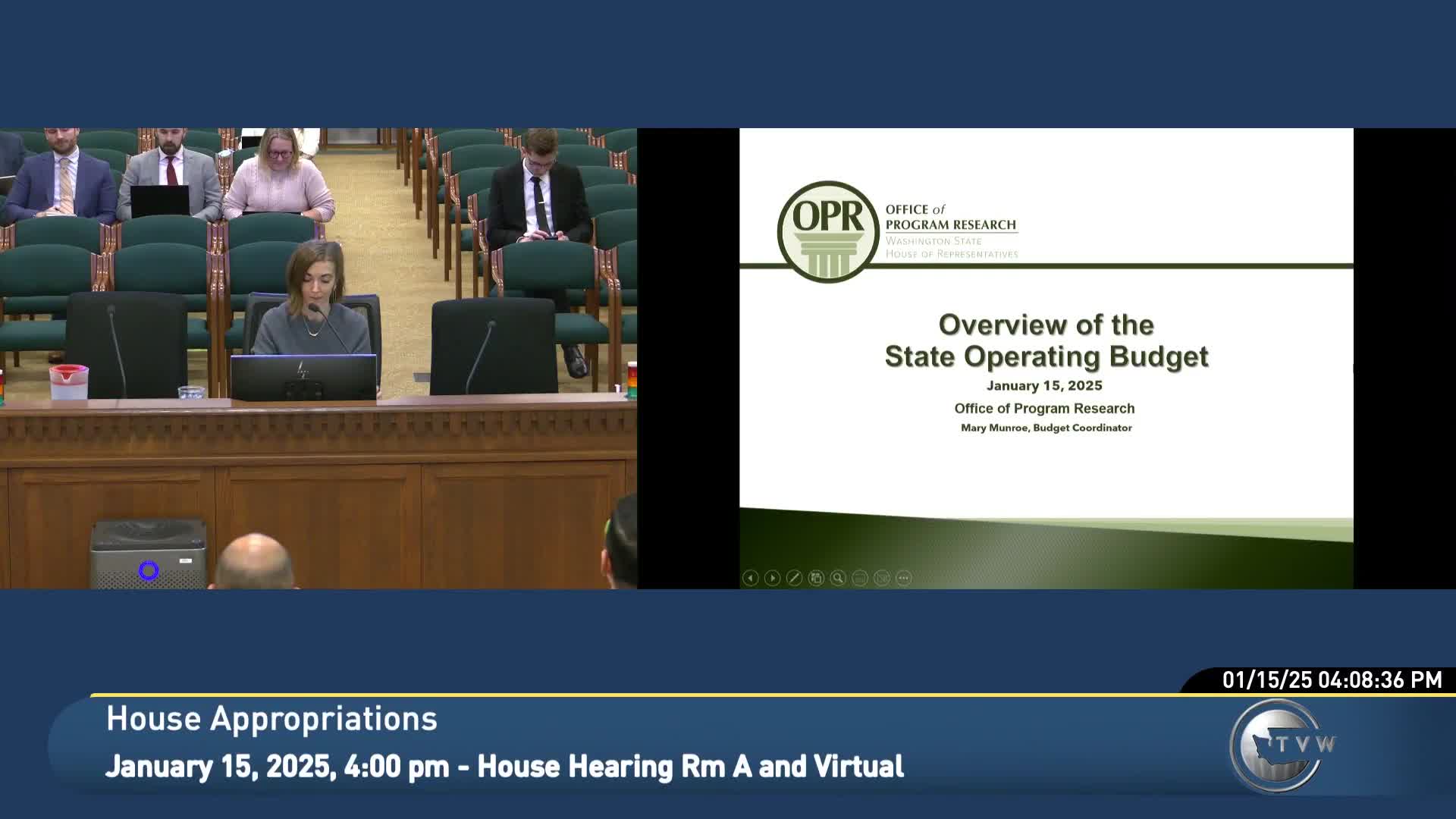Open the See All Slides grid view

tap(815, 579)
